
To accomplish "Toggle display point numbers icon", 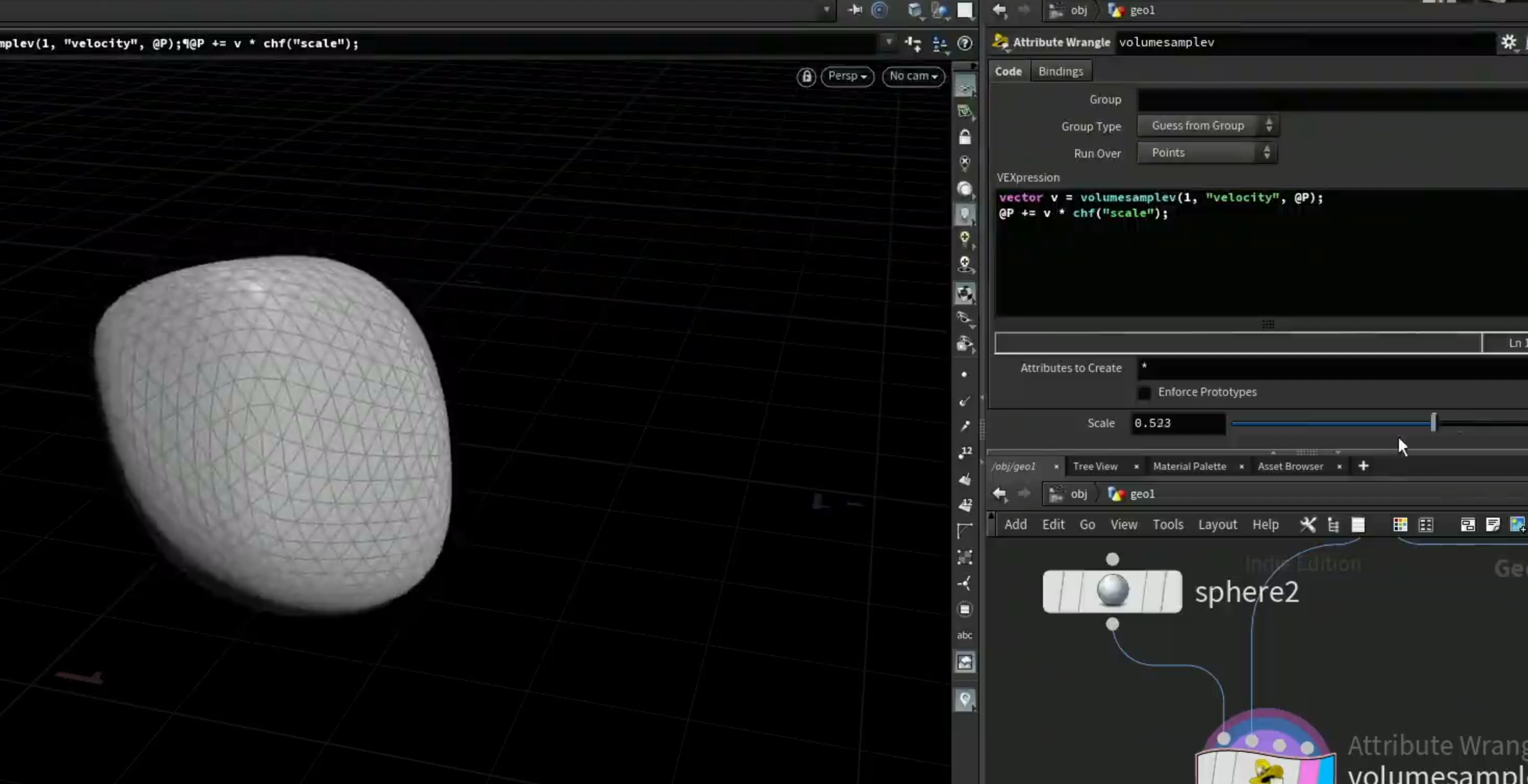I will 965,453.
